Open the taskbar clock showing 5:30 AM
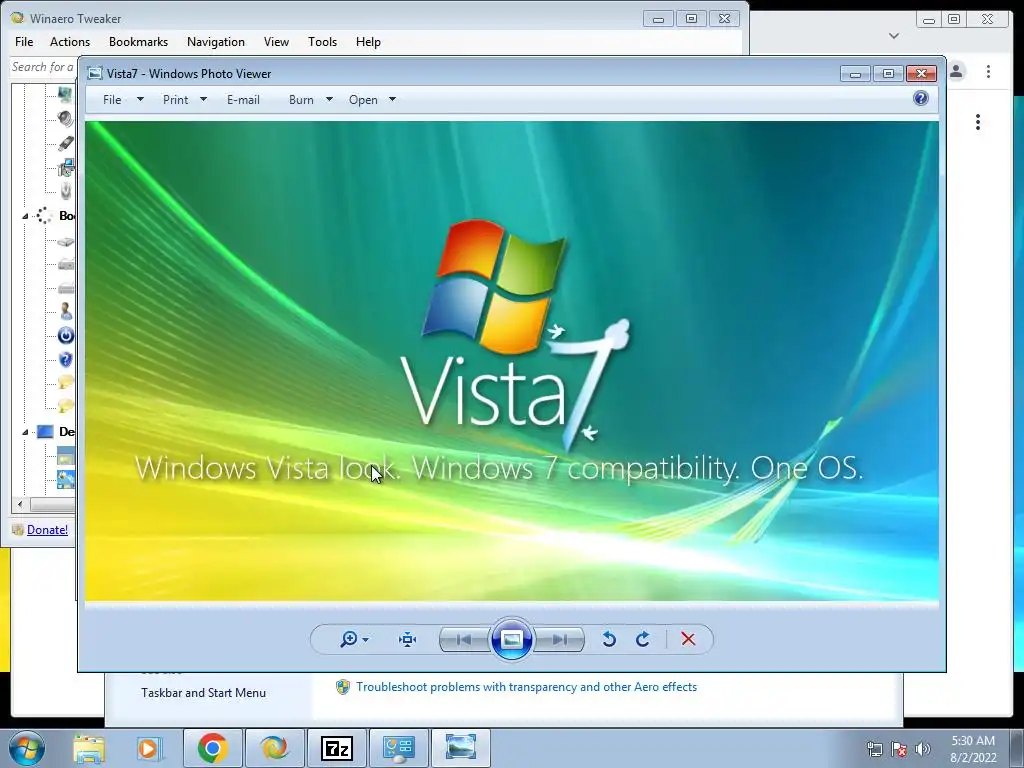The height and width of the screenshot is (768, 1024). point(973,749)
